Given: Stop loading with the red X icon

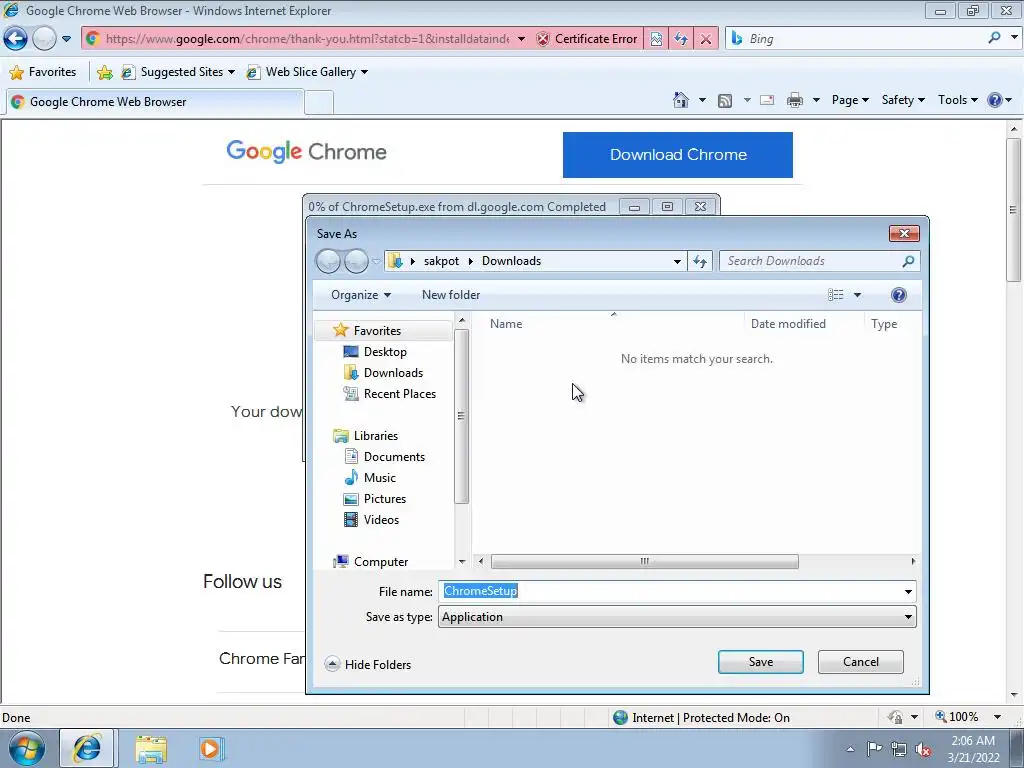Looking at the screenshot, I should click(x=706, y=39).
